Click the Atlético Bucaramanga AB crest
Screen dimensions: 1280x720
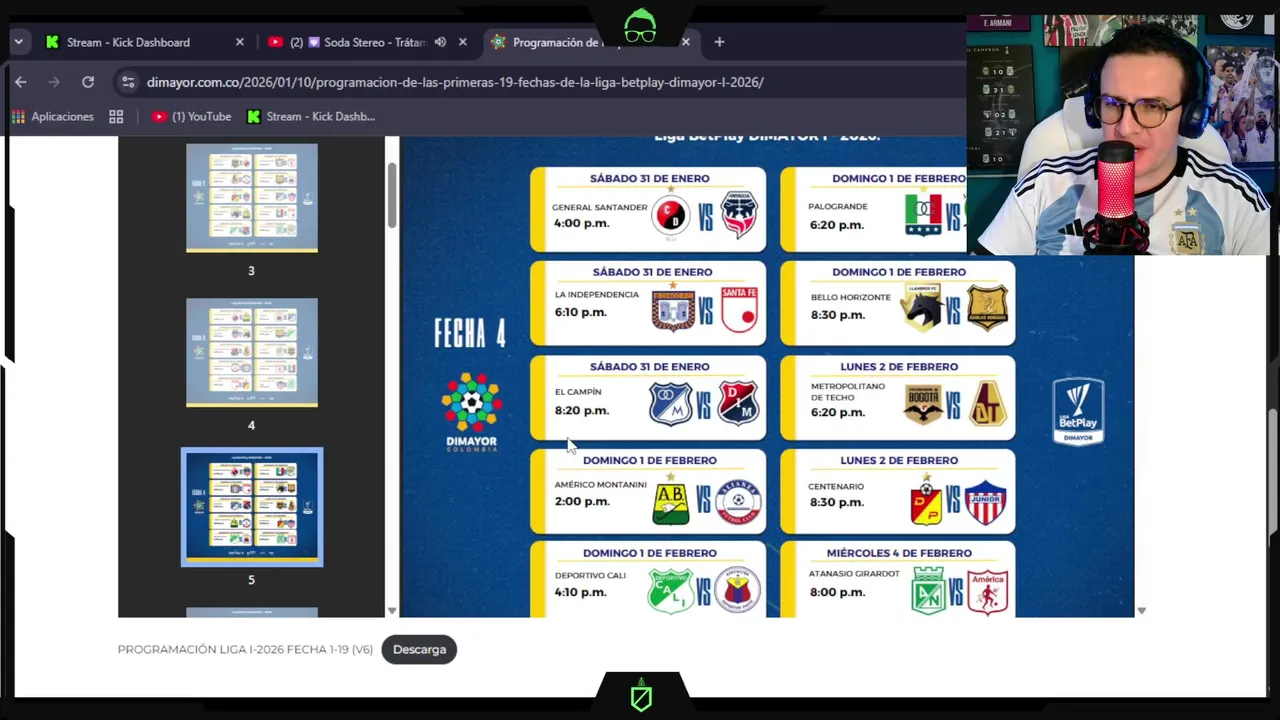[670, 502]
